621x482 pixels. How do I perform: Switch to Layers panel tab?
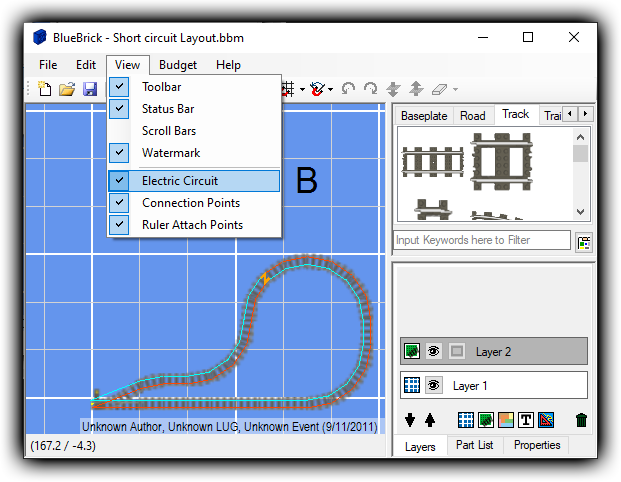[x=420, y=447]
